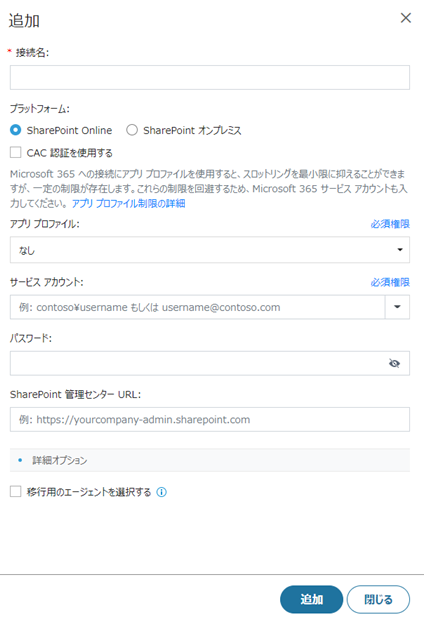Viewport: 424px width, 620px height.
Task: Focus the パスワード input field
Action: 198,363
